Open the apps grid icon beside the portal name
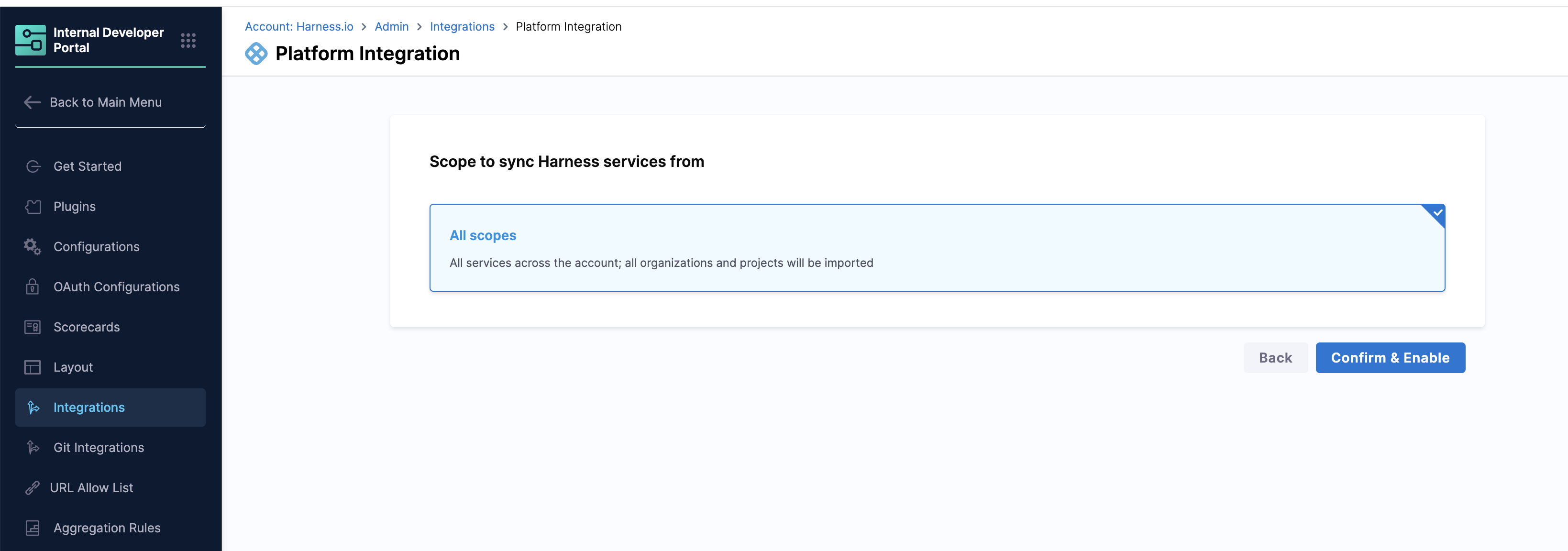Viewport: 1568px width, 551px height. [188, 40]
